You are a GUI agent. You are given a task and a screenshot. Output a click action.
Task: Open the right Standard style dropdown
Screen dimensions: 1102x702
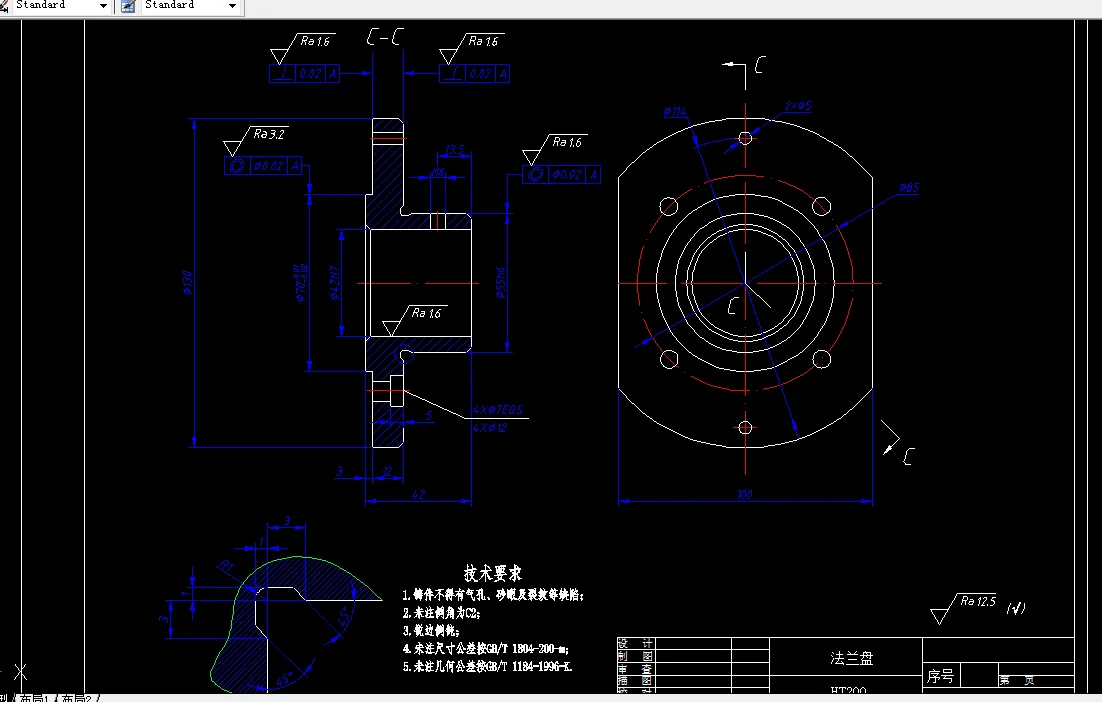pos(232,5)
